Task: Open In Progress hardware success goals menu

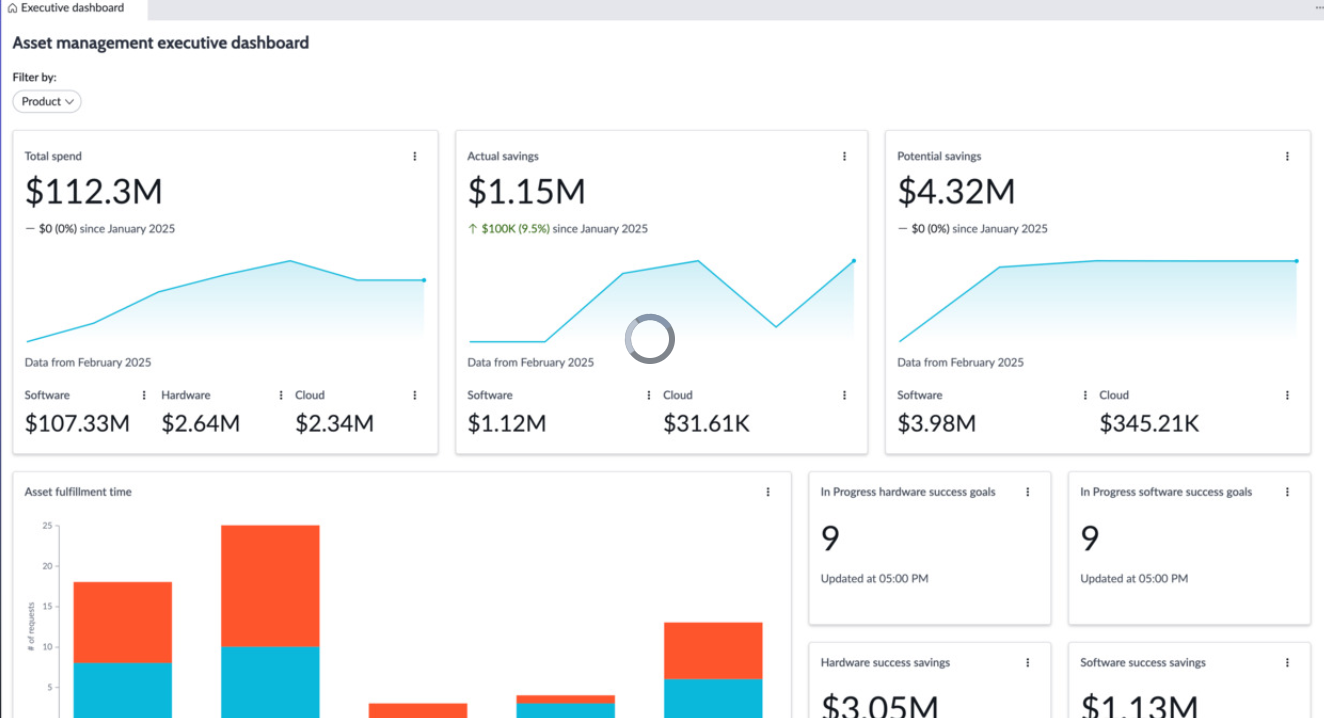Action: [1027, 492]
